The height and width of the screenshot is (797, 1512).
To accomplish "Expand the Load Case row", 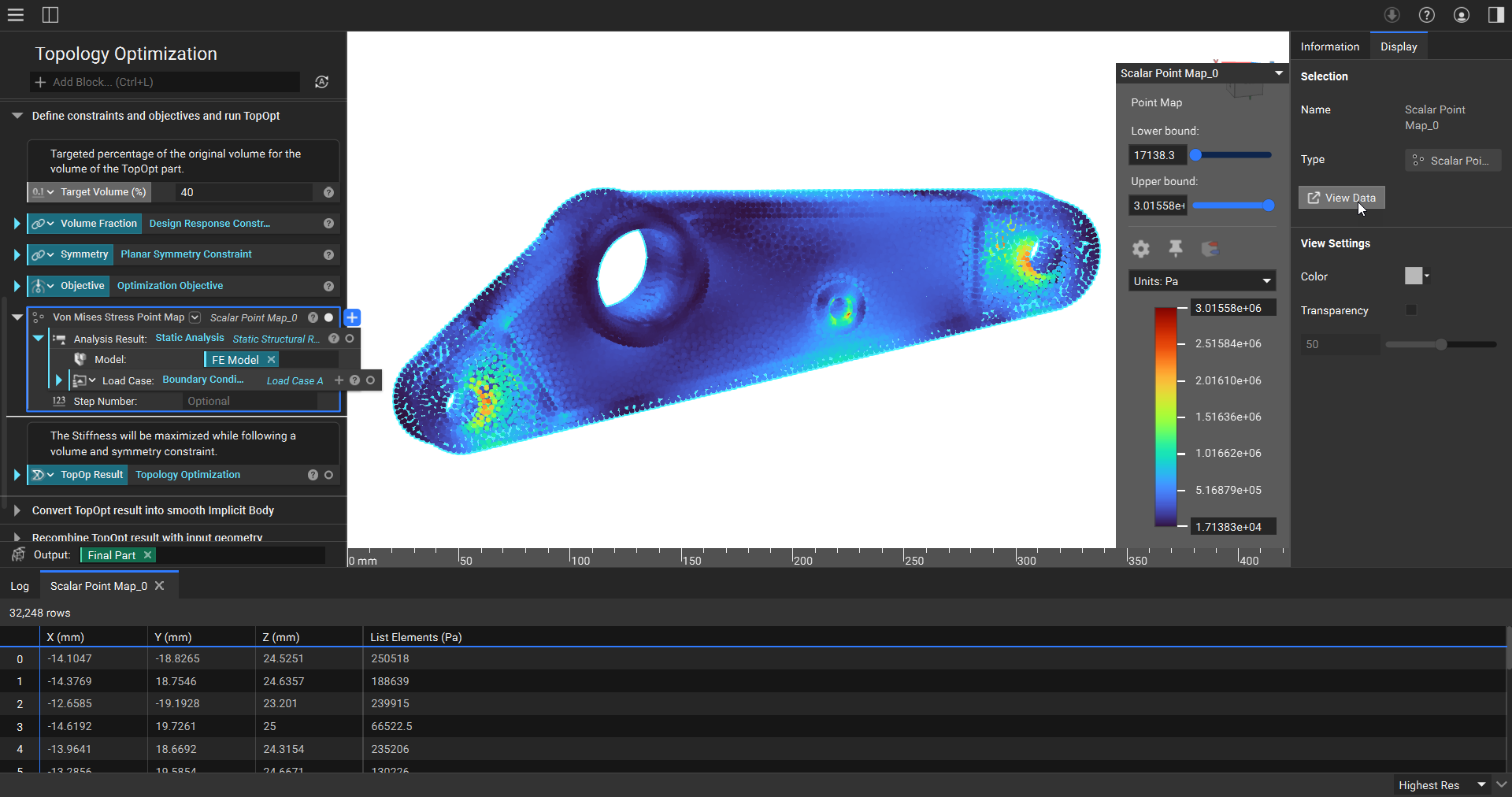I will tap(58, 380).
